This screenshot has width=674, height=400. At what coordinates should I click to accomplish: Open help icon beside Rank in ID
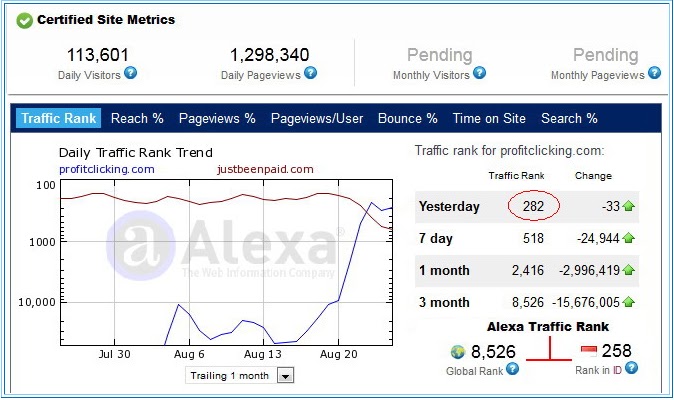click(x=631, y=368)
